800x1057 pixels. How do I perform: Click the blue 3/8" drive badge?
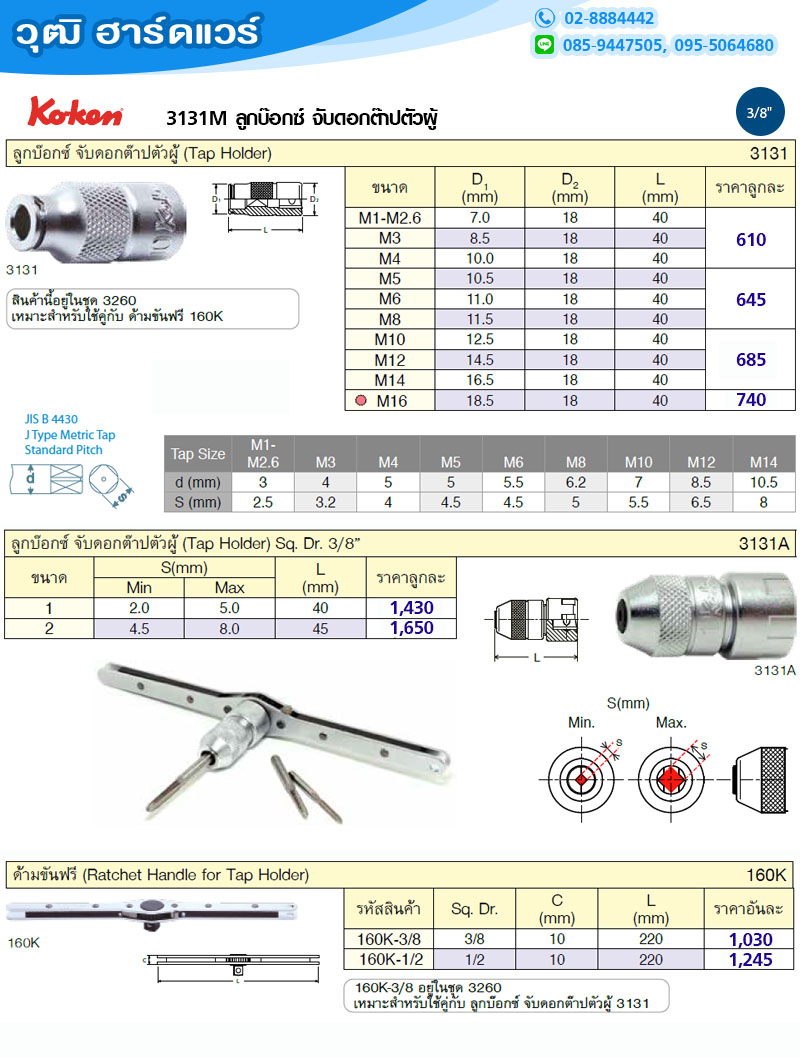[x=760, y=112]
